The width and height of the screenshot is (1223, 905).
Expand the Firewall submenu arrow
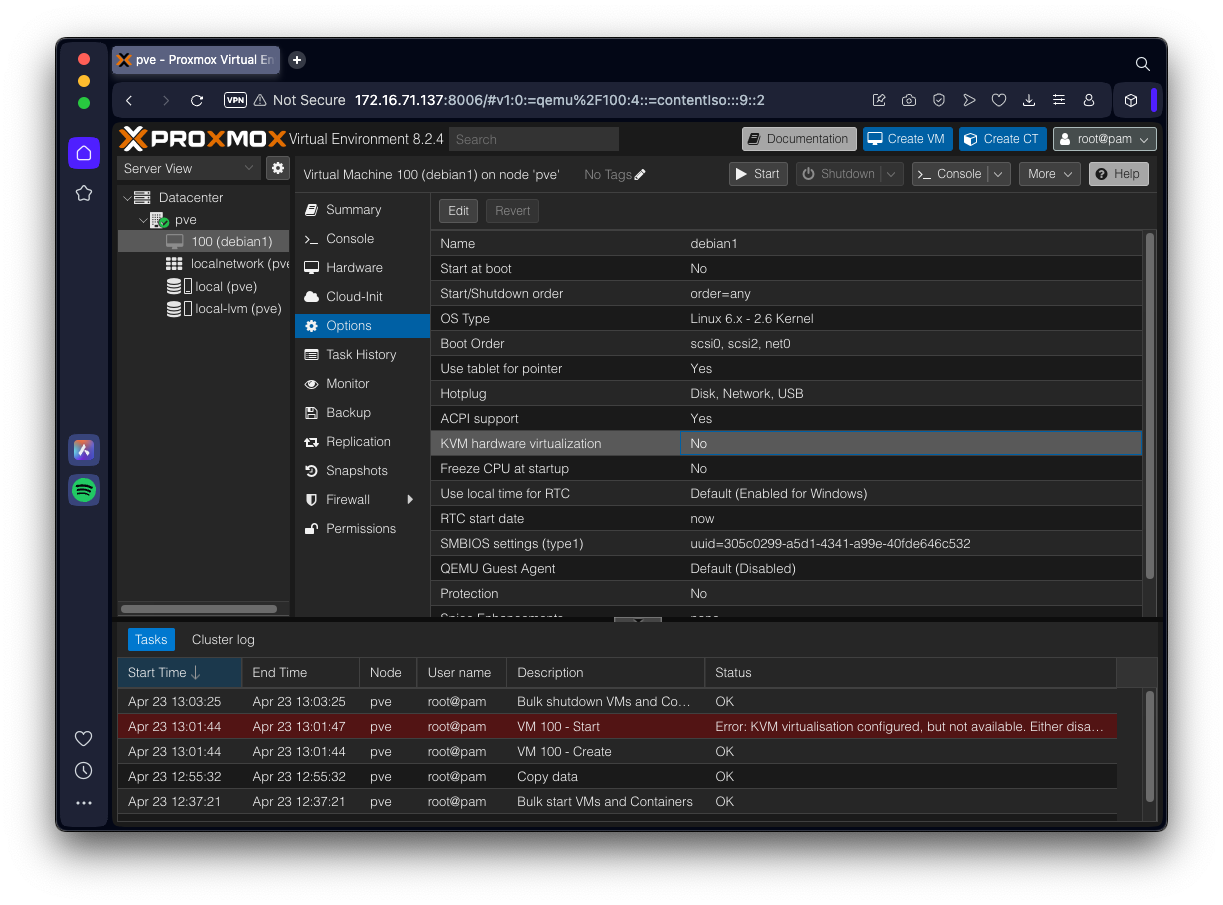pyautogui.click(x=410, y=500)
